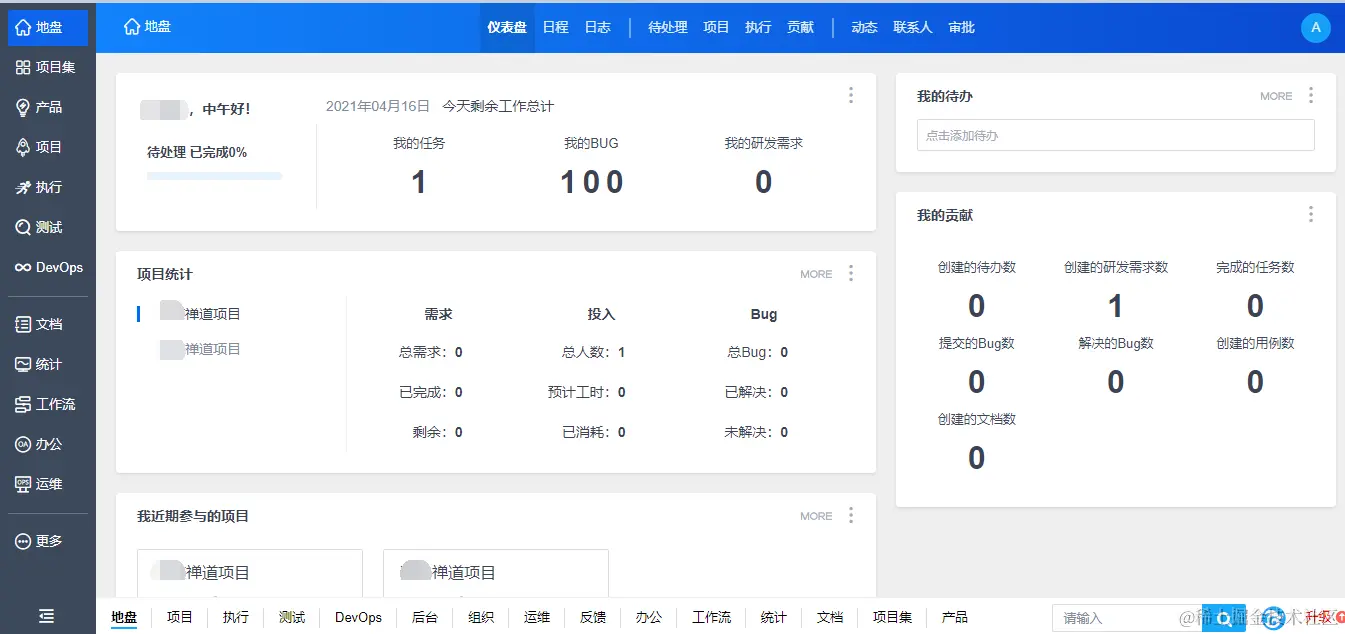The height and width of the screenshot is (634, 1345).
Task: Open the 项目 tab in top navigation
Action: point(717,27)
